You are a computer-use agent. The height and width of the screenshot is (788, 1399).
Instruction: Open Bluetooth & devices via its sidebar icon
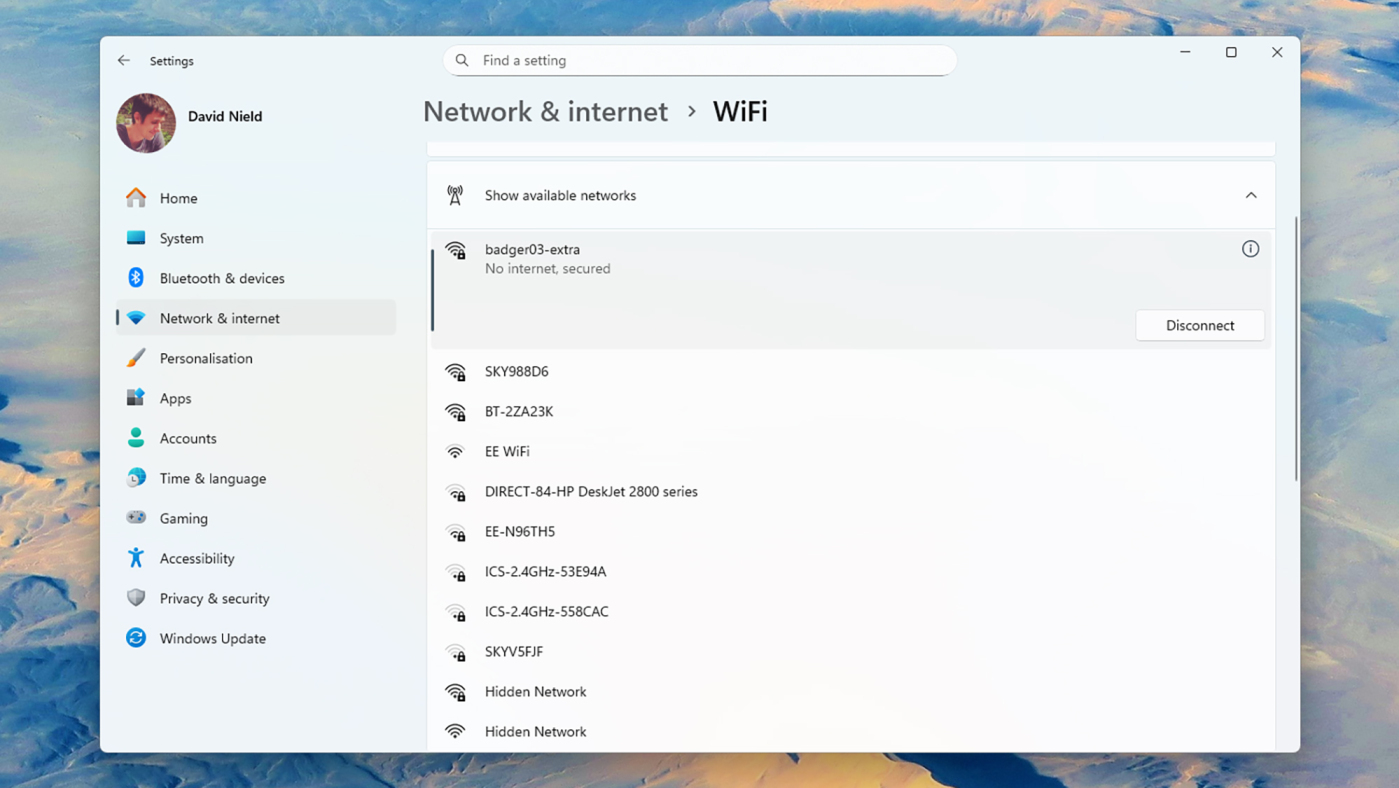coord(136,278)
